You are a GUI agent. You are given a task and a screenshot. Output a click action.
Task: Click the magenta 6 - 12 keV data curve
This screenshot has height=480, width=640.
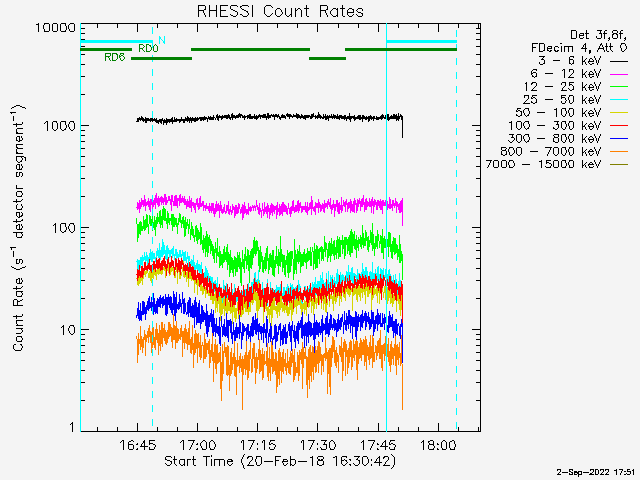269,208
